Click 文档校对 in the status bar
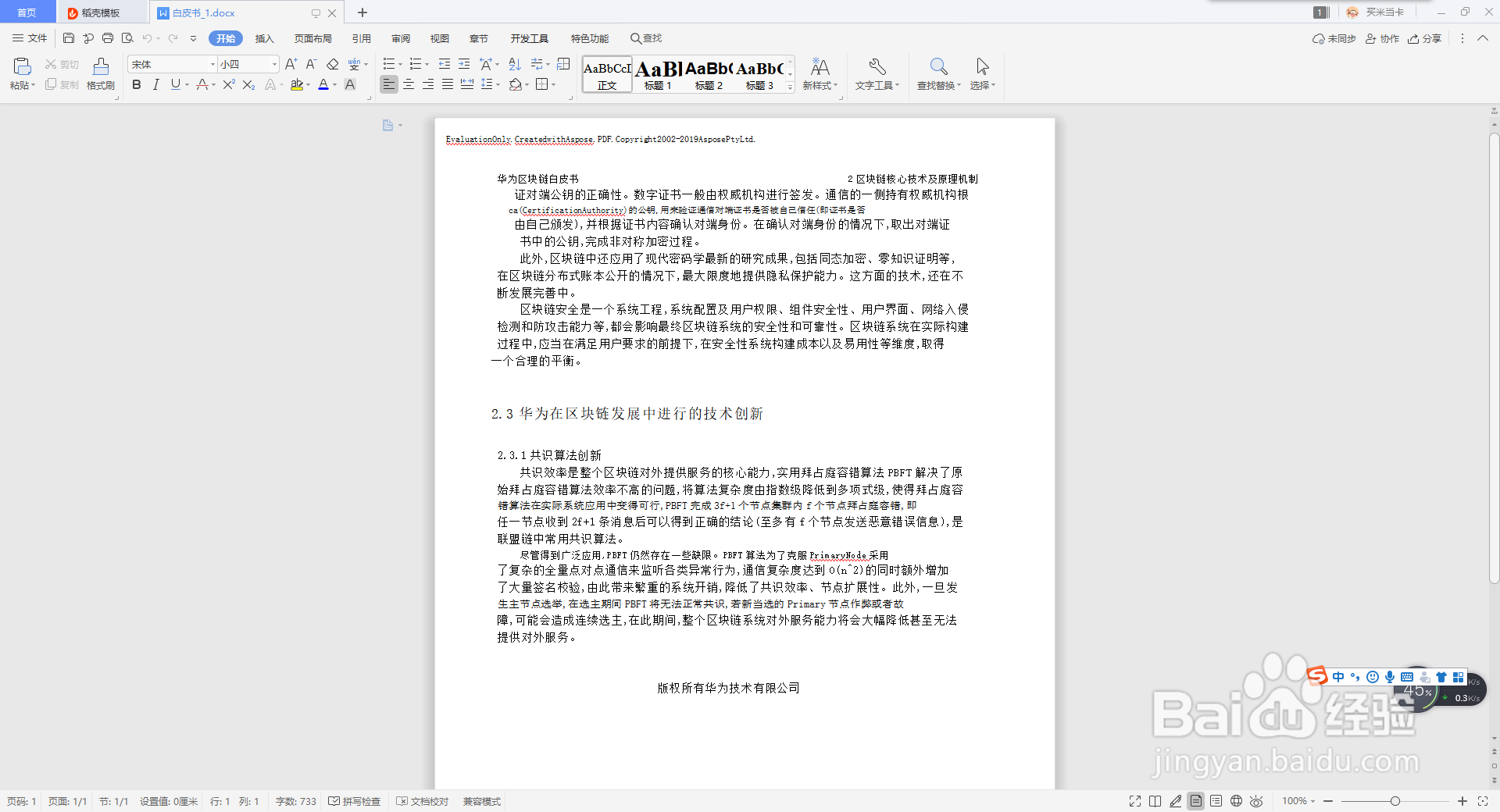1500x812 pixels. pos(423,802)
